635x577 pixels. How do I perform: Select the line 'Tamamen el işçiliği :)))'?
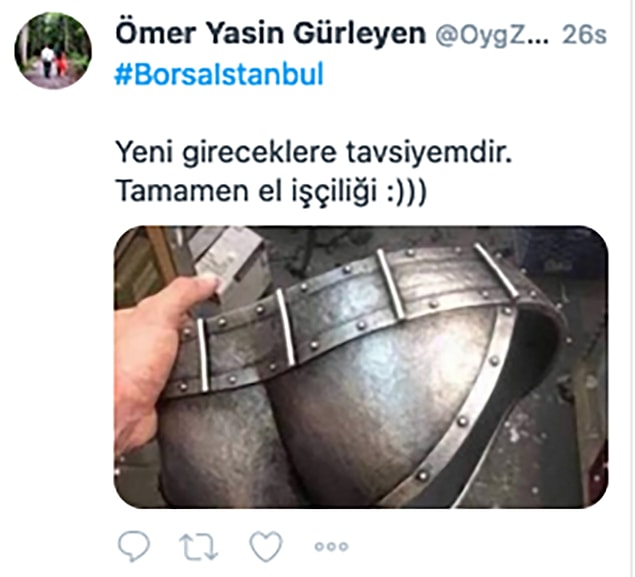click(x=271, y=190)
